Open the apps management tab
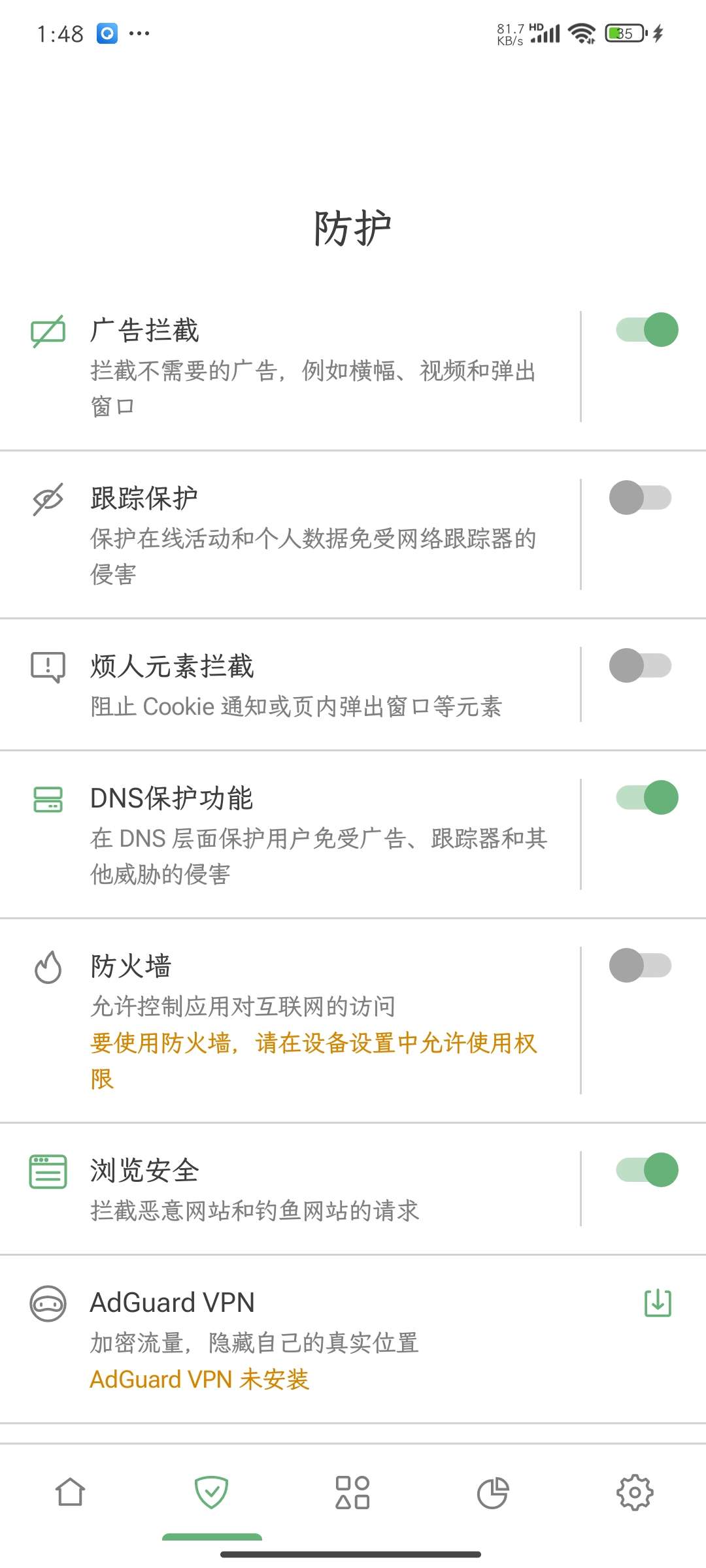The width and height of the screenshot is (706, 1568). click(353, 1493)
